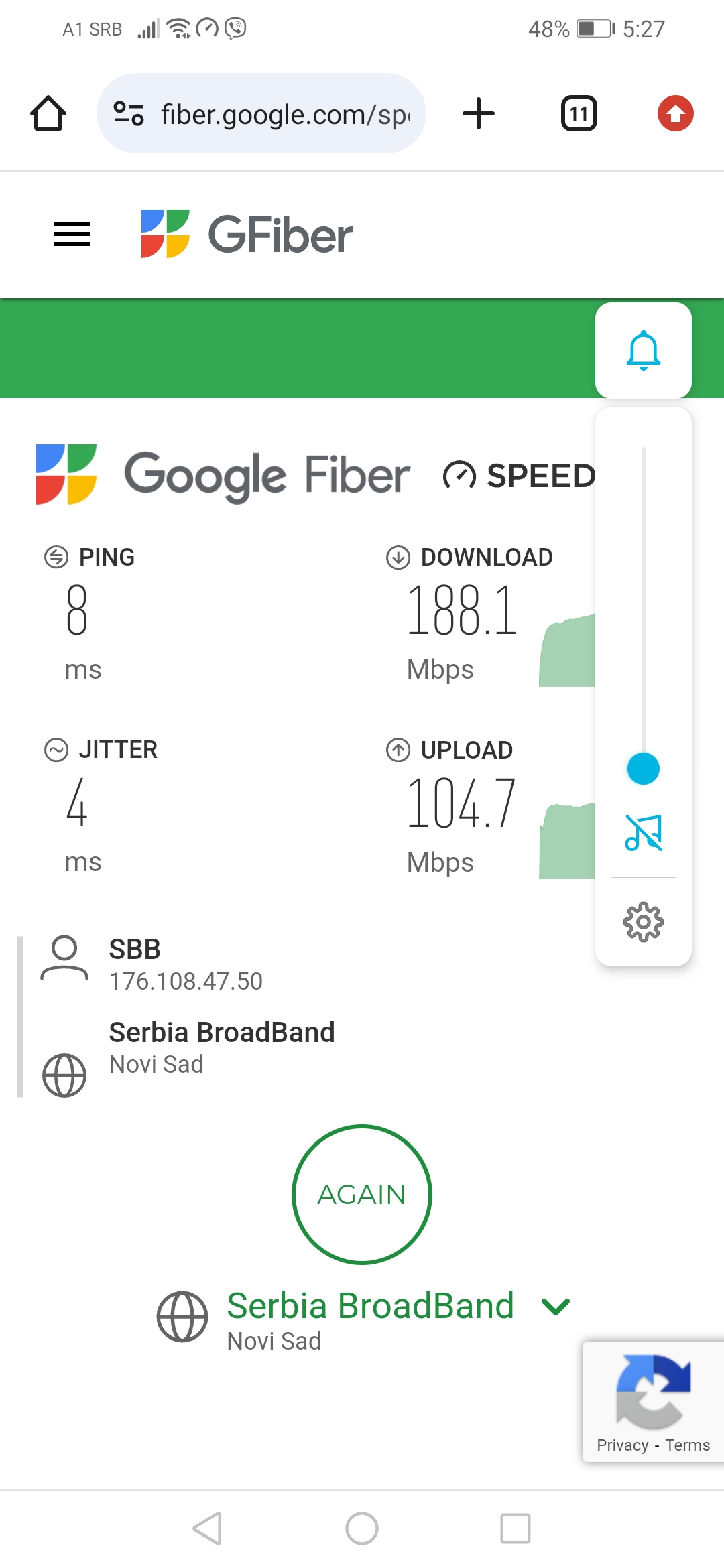724x1568 pixels.
Task: Open the gear settings icon
Action: (x=643, y=922)
